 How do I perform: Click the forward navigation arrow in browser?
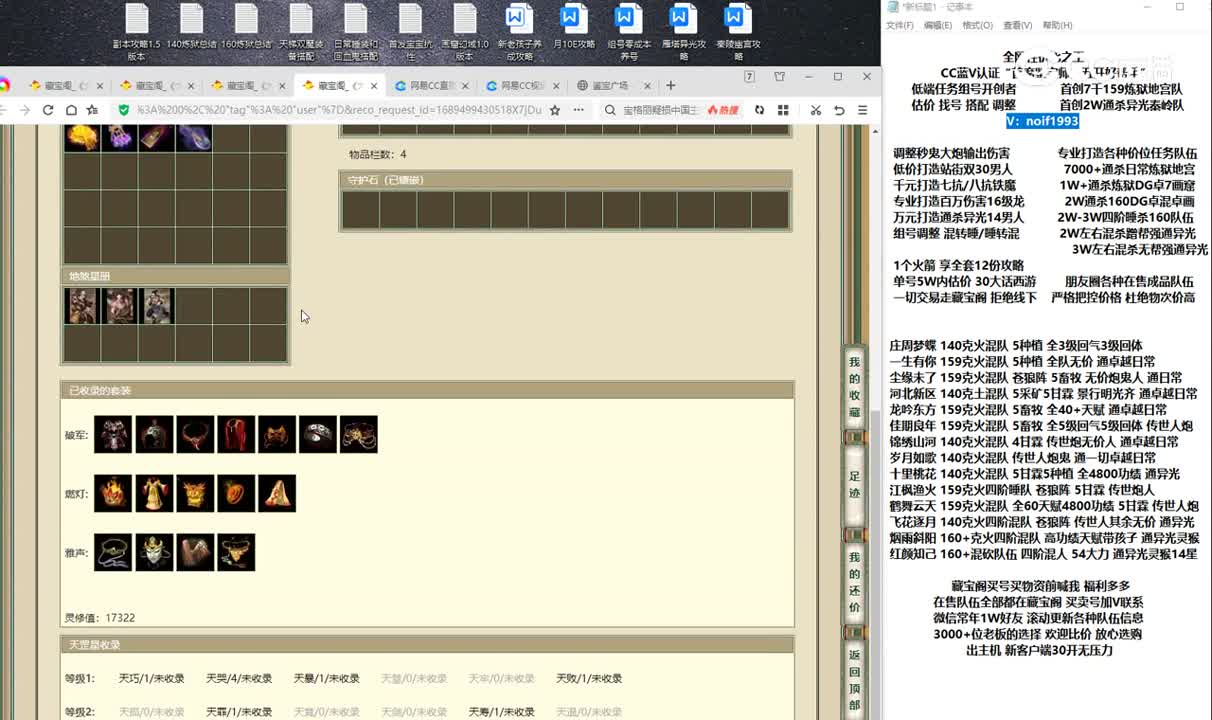pos(25,110)
